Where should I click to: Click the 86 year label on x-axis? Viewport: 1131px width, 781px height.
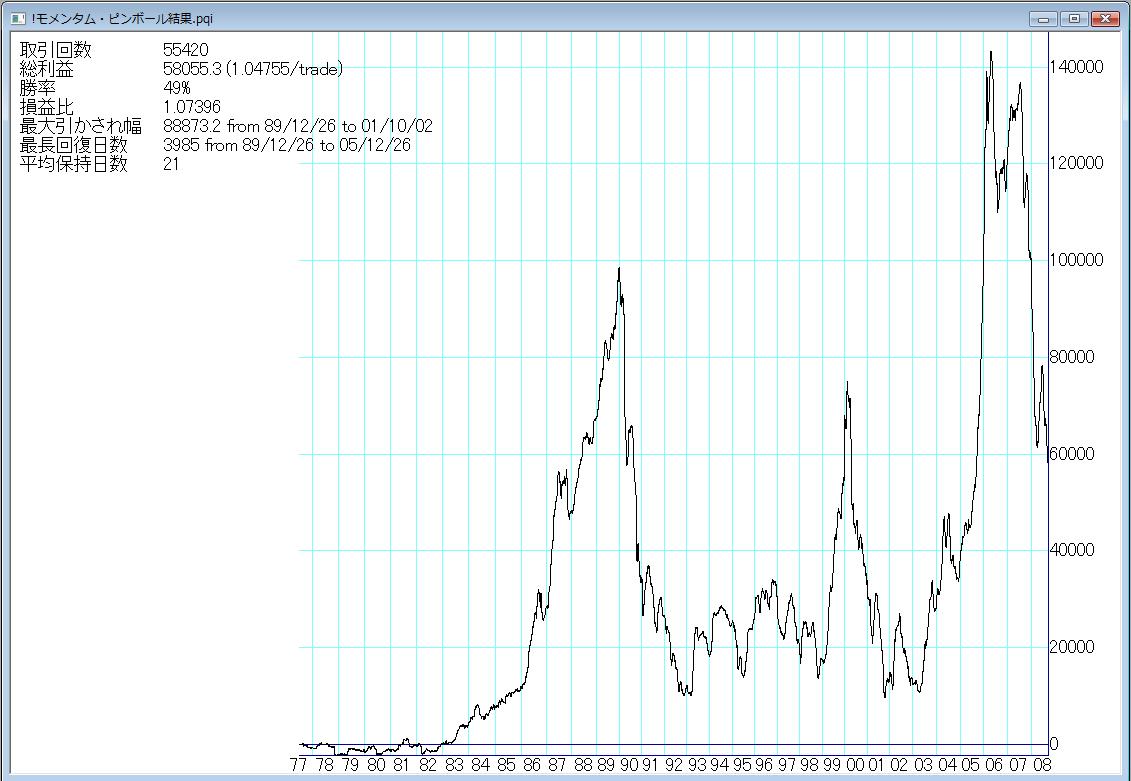[532, 765]
